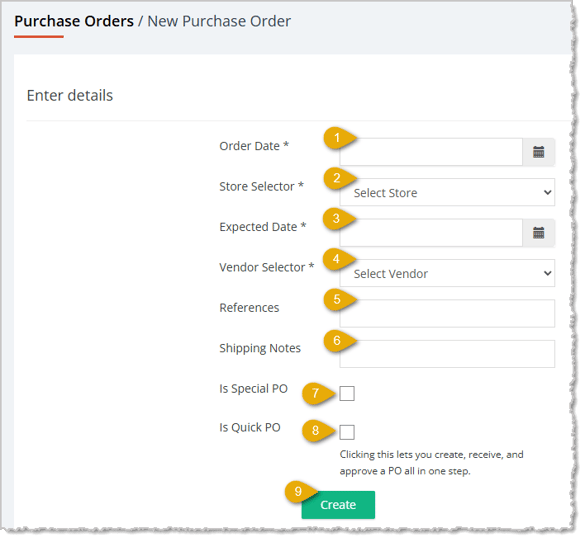Open the Select Vendor dropdown
Screen dimensions: 585x542
click(447, 273)
